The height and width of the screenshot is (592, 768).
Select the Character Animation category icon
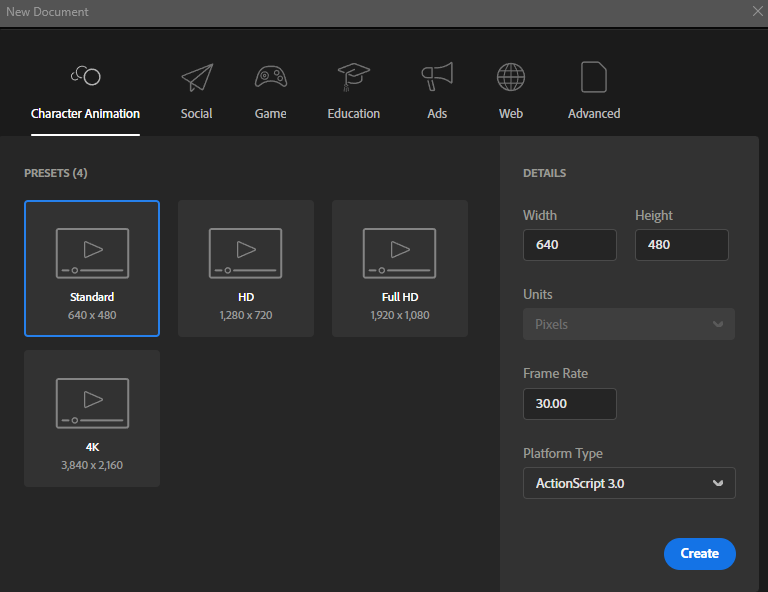86,75
